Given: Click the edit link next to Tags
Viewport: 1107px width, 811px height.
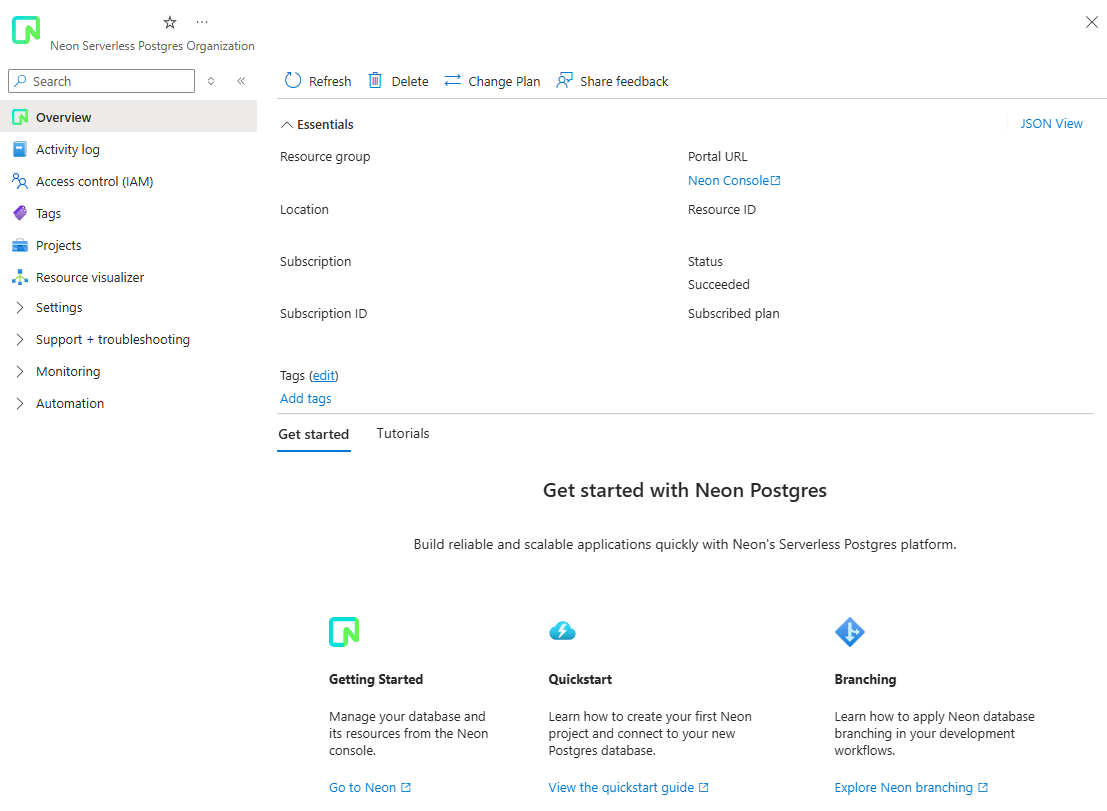Looking at the screenshot, I should 323,376.
